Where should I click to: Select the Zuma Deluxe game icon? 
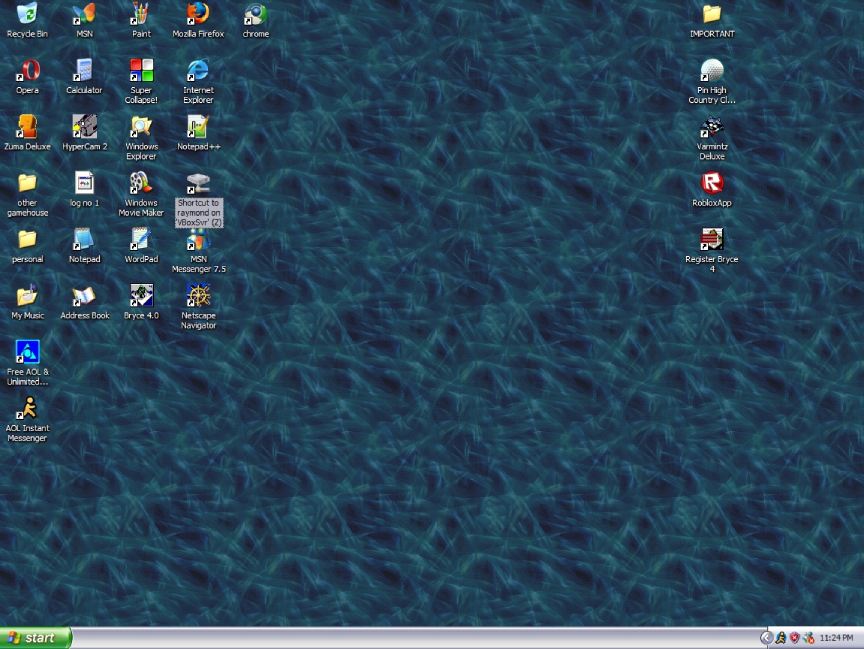[x=27, y=127]
